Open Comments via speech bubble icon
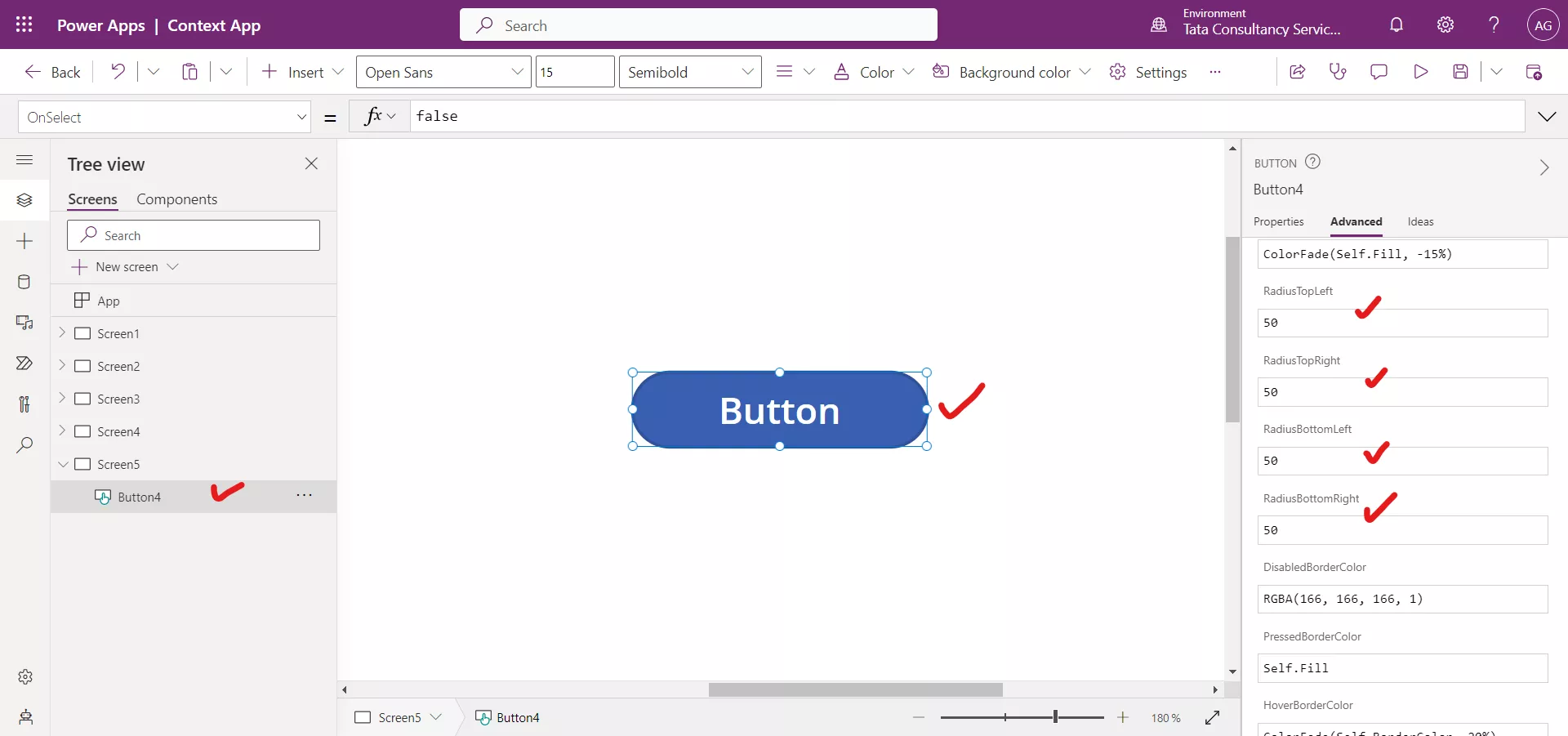1568x736 pixels. click(x=1379, y=72)
